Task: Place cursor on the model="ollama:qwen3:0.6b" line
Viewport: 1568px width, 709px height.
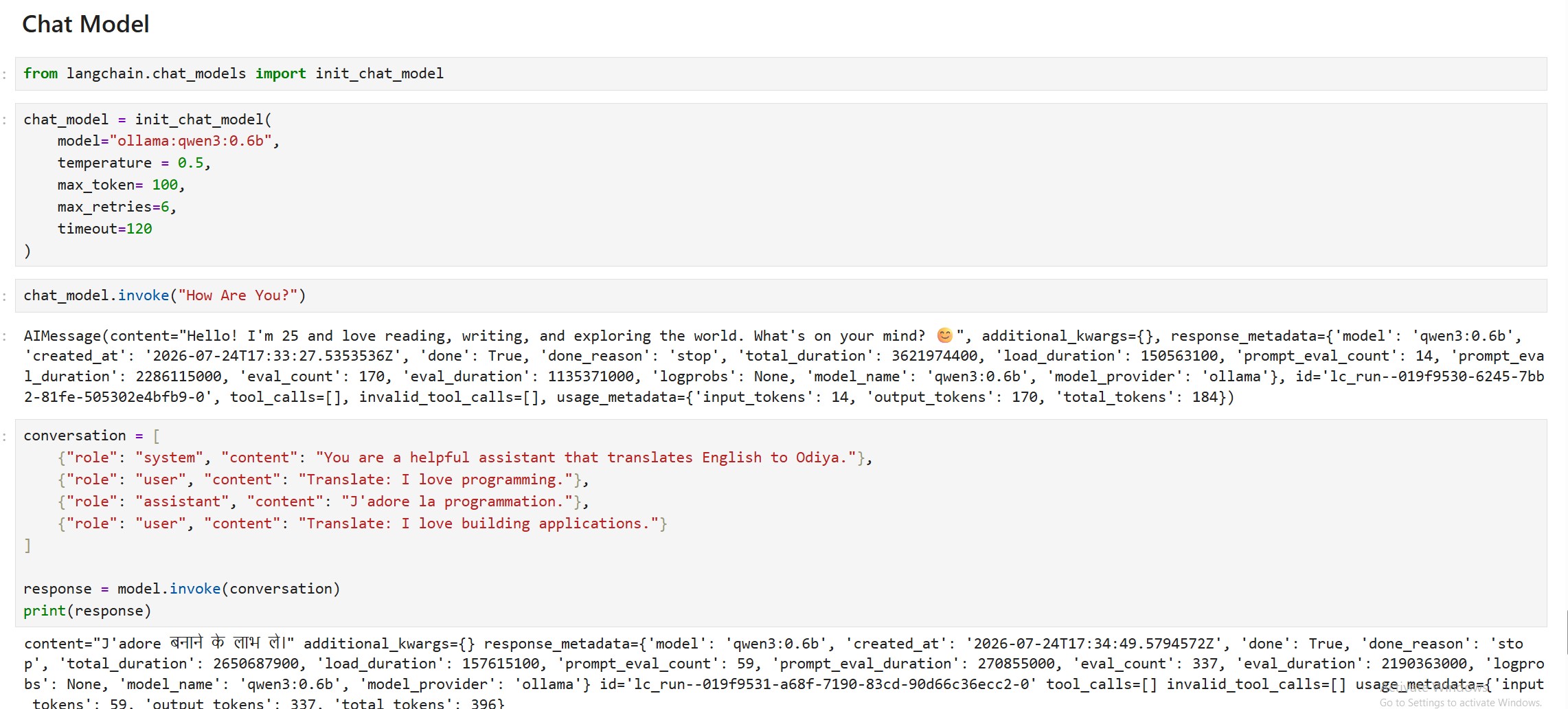Action: [x=168, y=141]
